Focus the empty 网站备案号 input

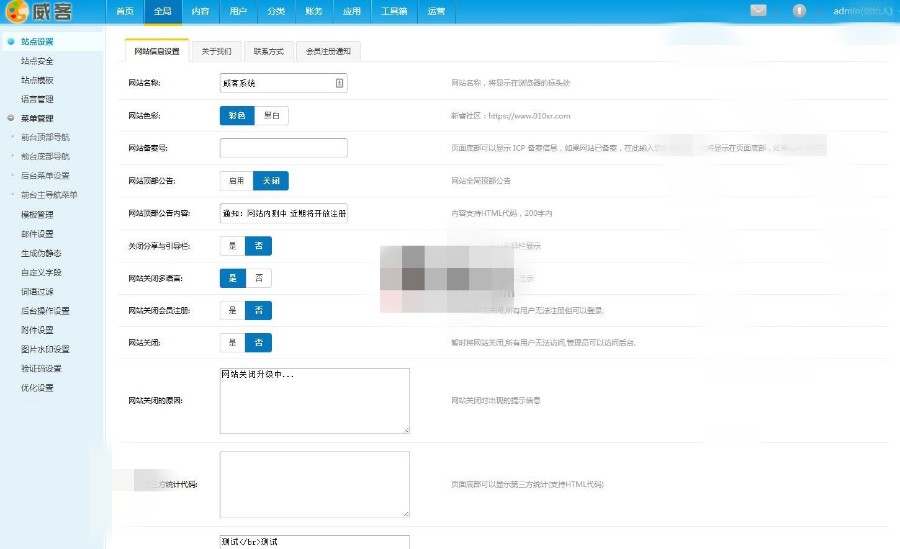284,148
